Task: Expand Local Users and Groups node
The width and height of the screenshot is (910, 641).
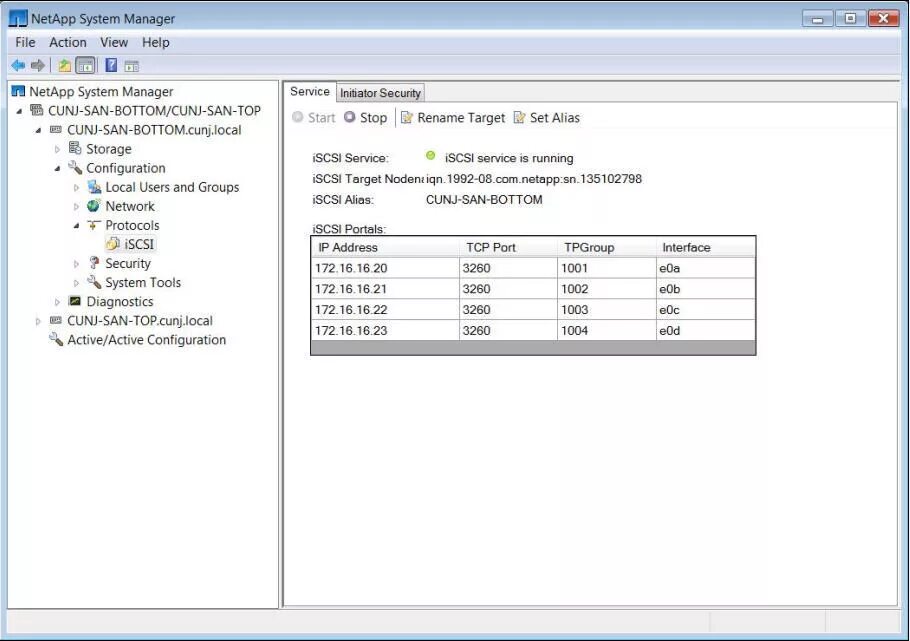Action: pos(77,188)
